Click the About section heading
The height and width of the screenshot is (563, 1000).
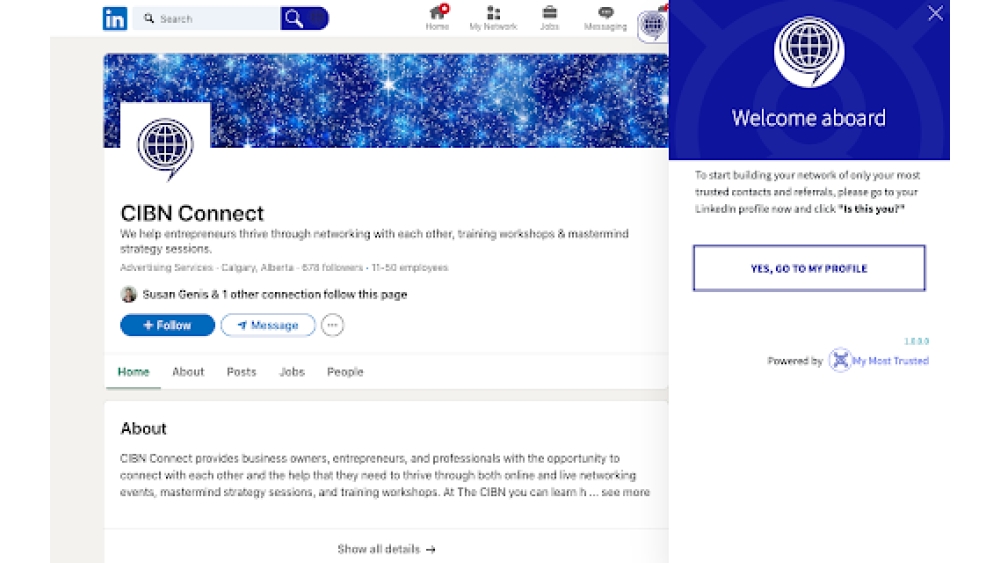tap(143, 428)
